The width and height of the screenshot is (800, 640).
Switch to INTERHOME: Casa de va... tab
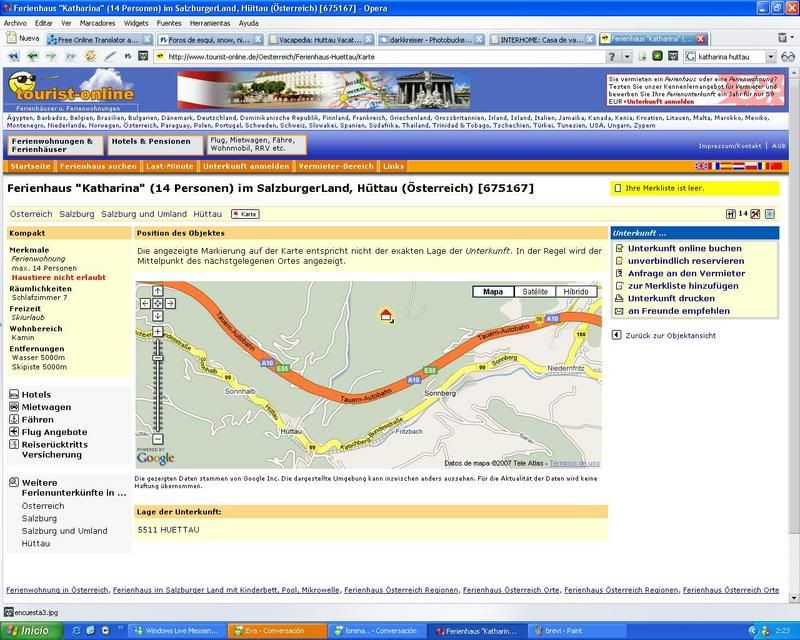[542, 39]
